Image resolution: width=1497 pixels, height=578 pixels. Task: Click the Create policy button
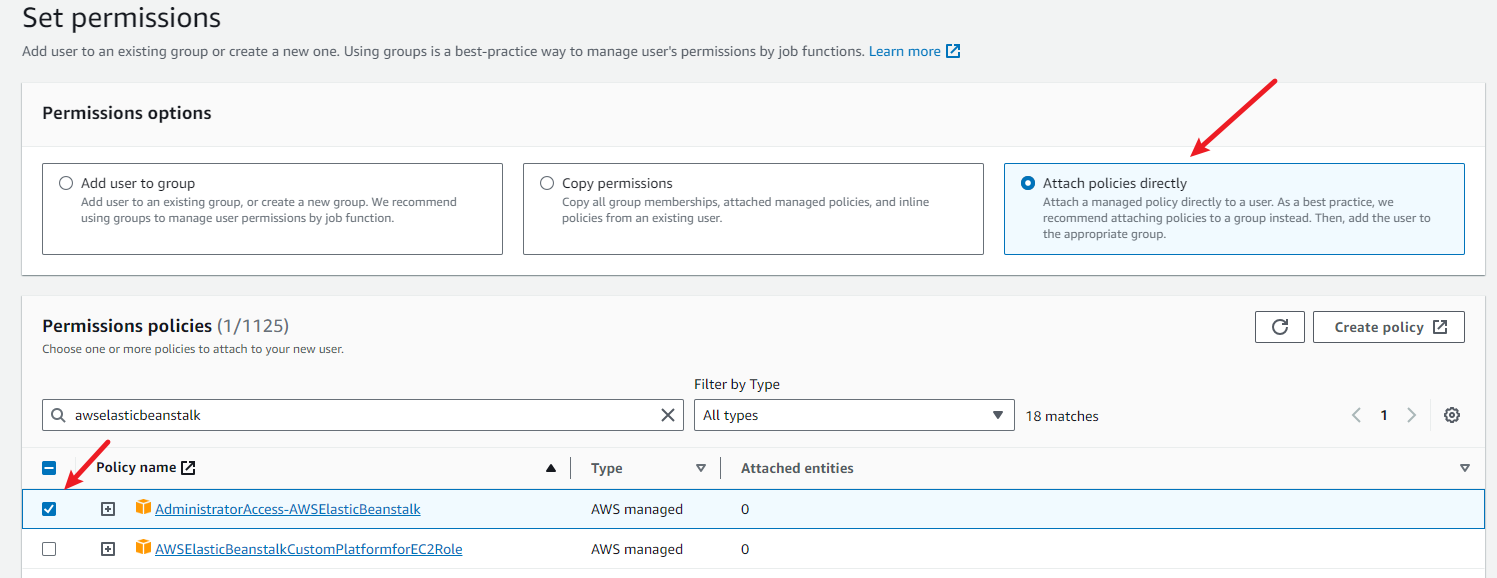1389,327
